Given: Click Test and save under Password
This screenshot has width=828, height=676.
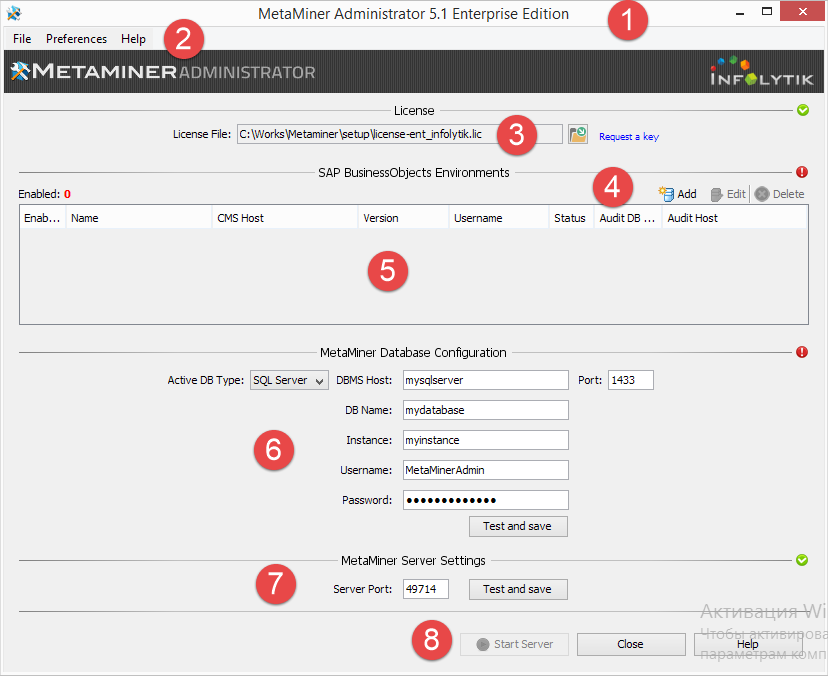Looking at the screenshot, I should click(x=518, y=526).
